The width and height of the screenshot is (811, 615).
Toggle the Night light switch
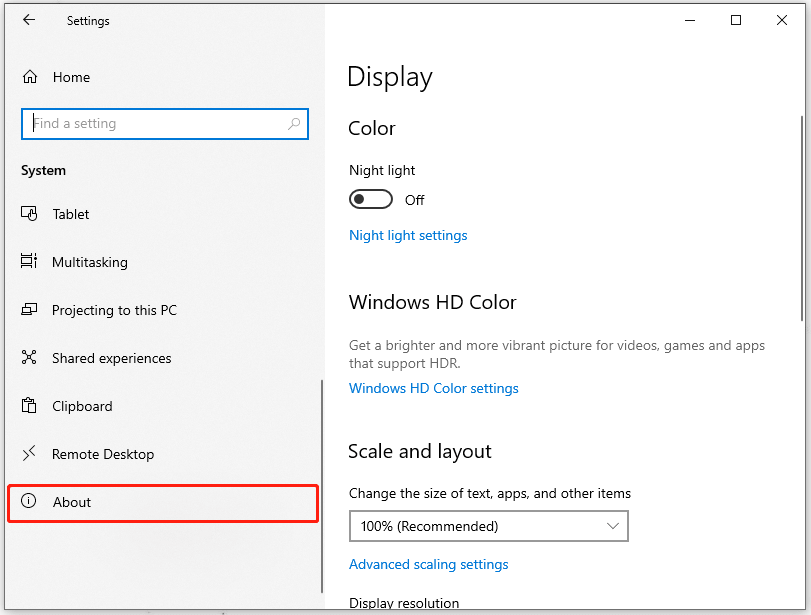point(371,199)
